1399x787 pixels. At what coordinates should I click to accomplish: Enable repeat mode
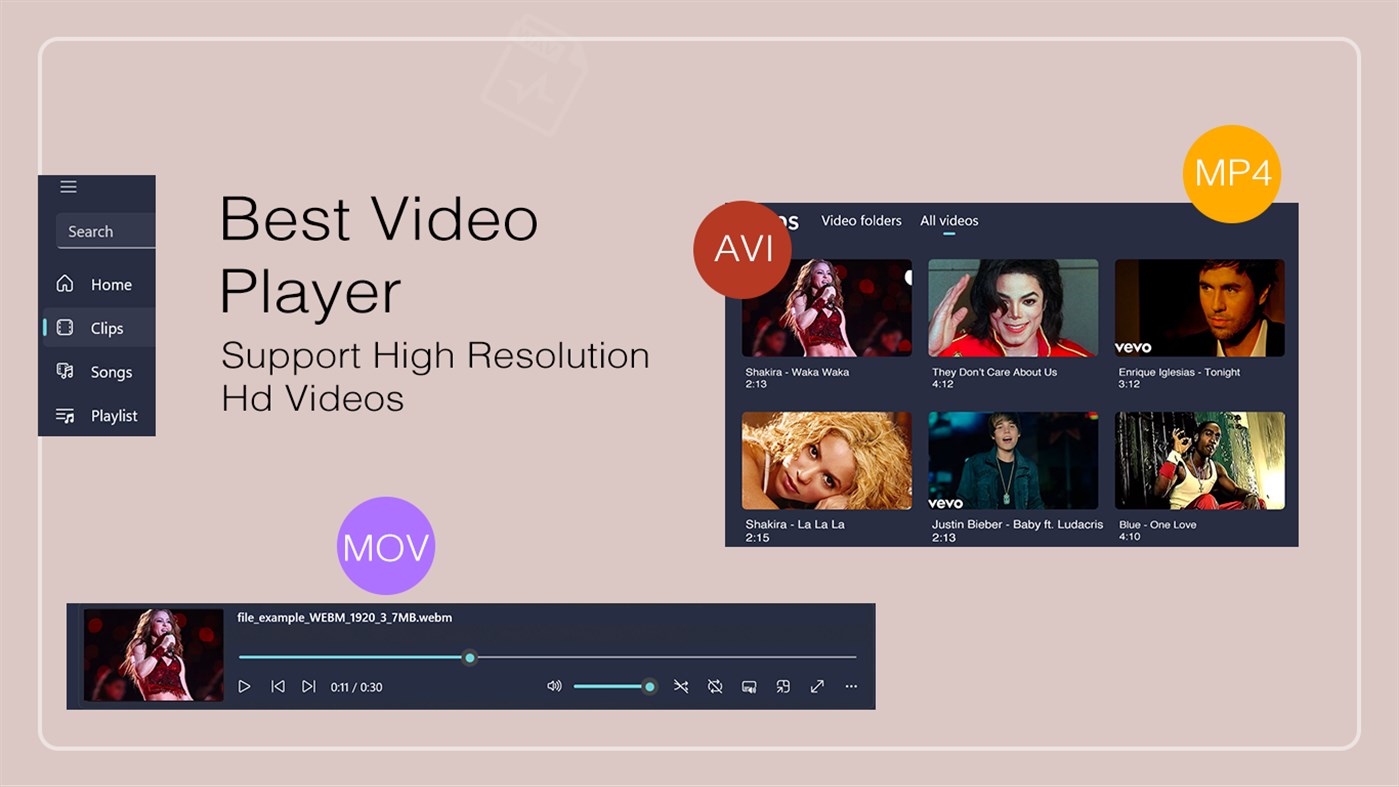click(x=714, y=686)
